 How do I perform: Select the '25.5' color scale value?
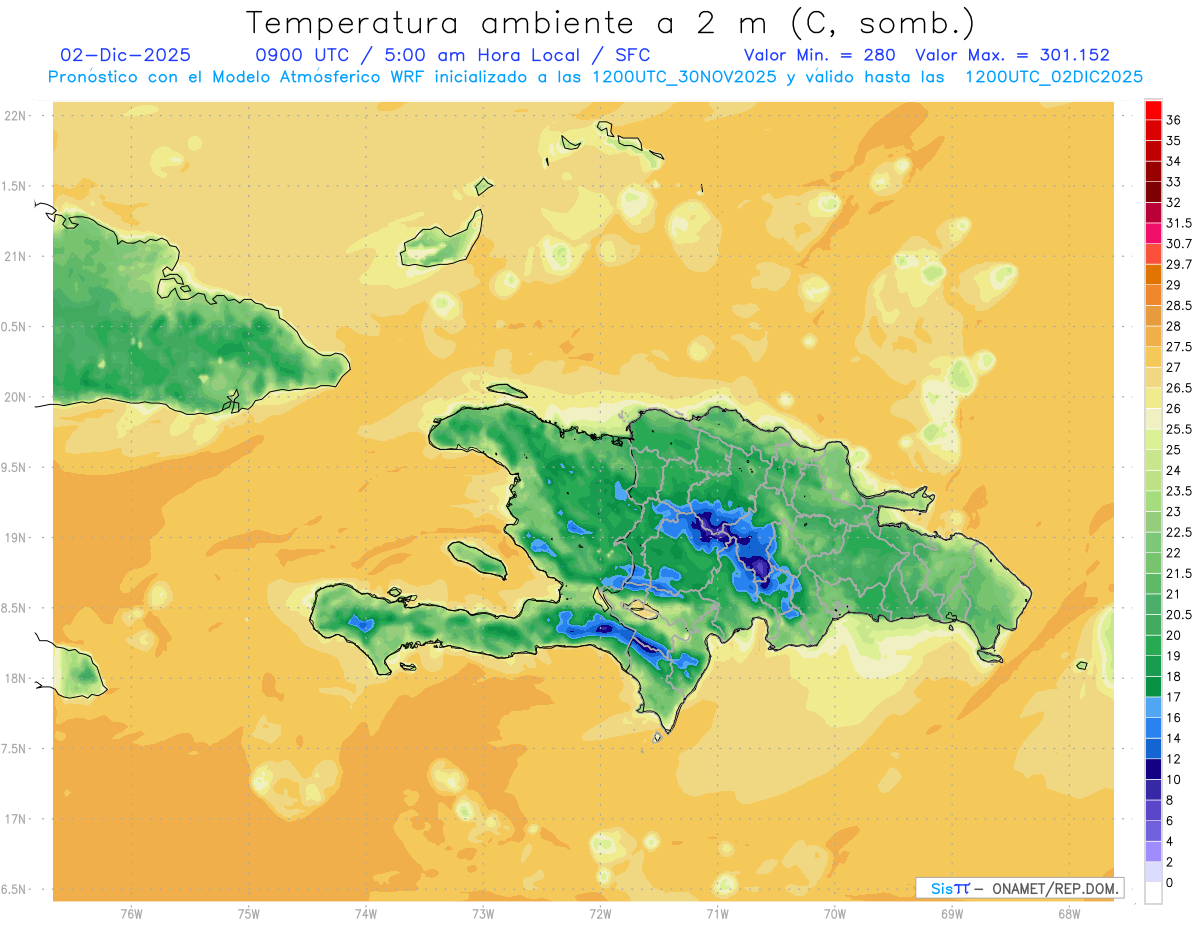click(x=1179, y=430)
